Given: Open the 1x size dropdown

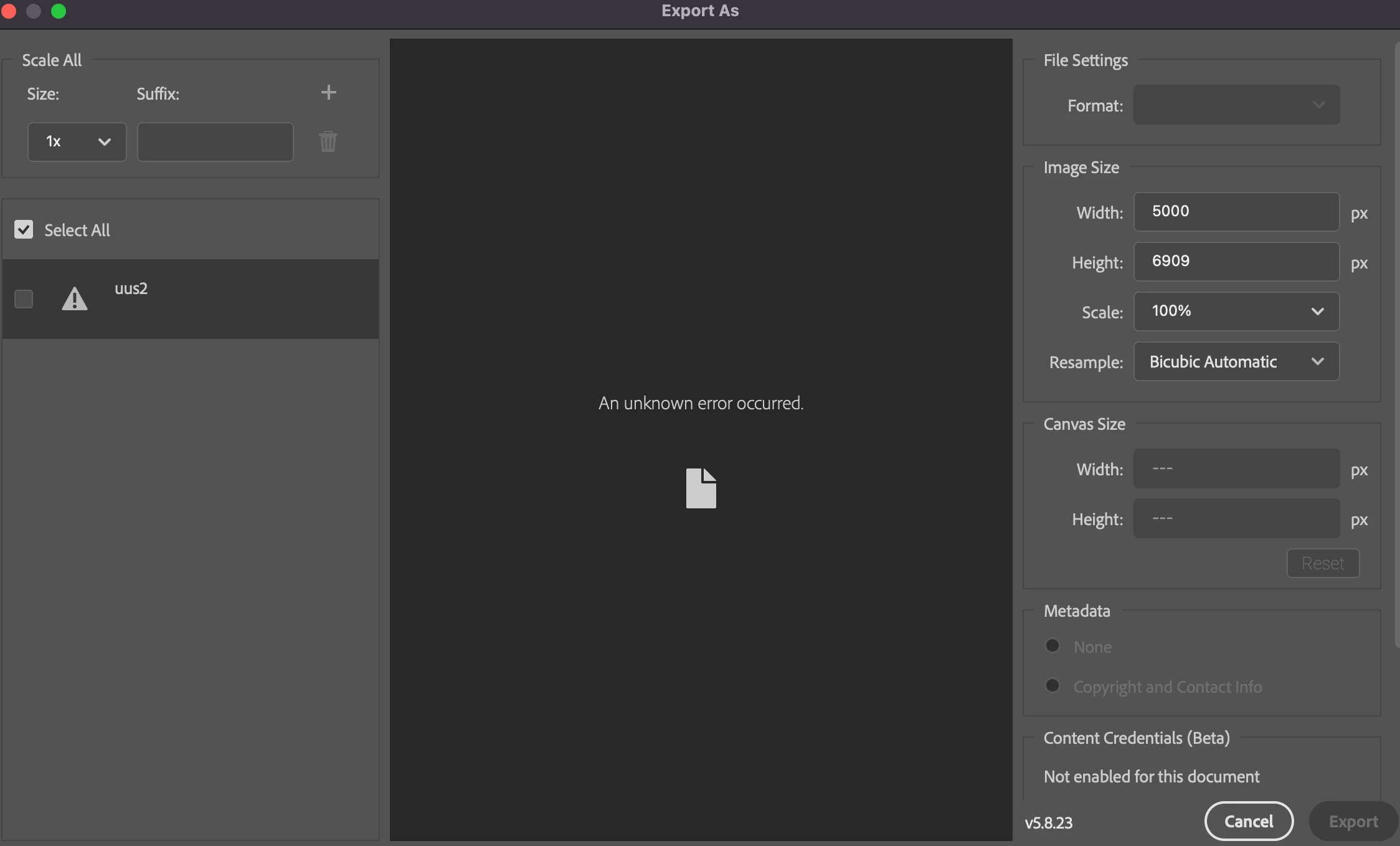Looking at the screenshot, I should (77, 142).
